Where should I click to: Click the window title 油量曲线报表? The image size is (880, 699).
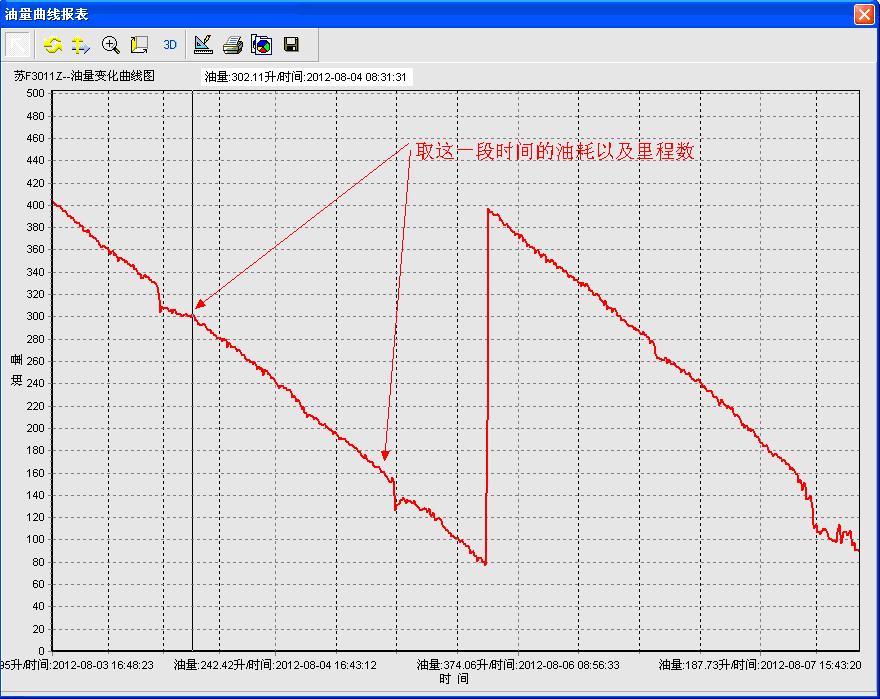click(x=48, y=14)
